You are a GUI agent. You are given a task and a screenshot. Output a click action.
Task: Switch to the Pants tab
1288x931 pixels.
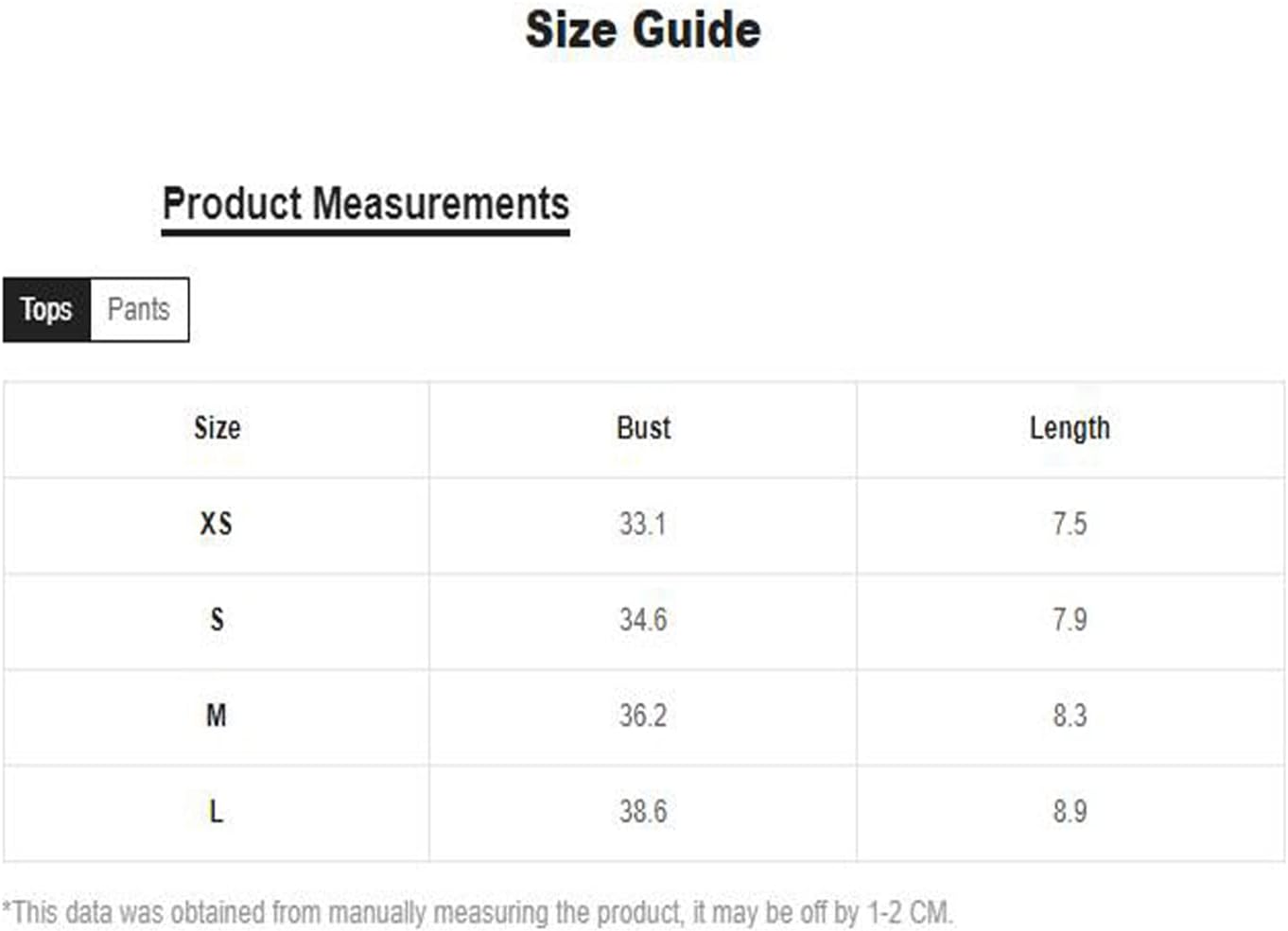pos(139,309)
